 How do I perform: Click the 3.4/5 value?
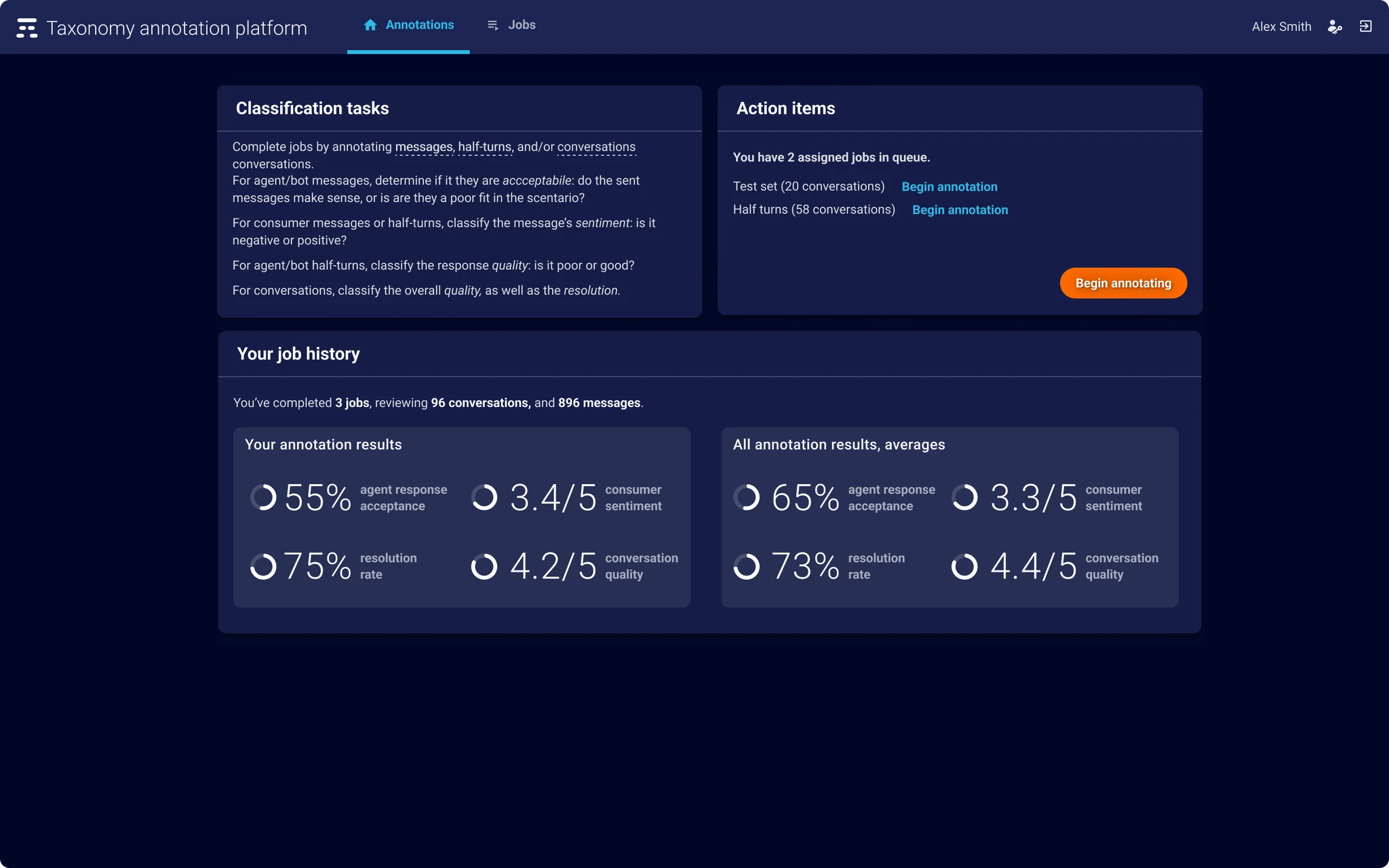coord(553,498)
